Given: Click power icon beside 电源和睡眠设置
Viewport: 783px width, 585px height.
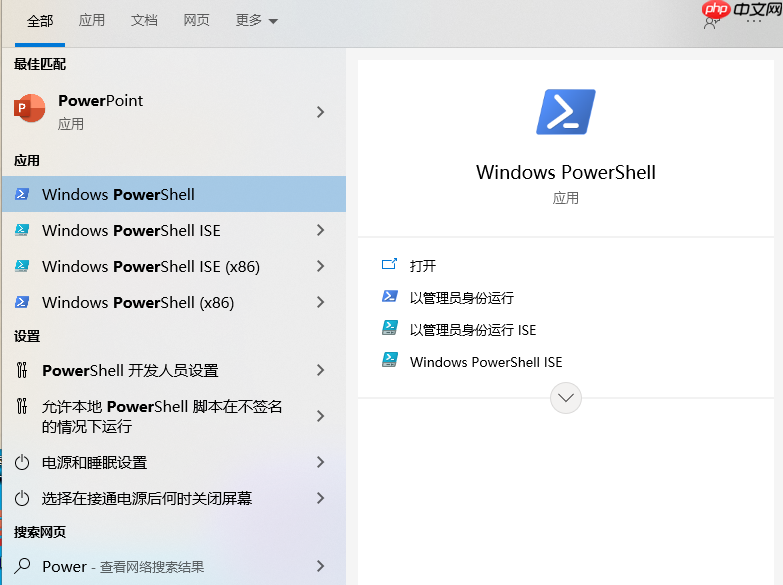Looking at the screenshot, I should [x=22, y=462].
